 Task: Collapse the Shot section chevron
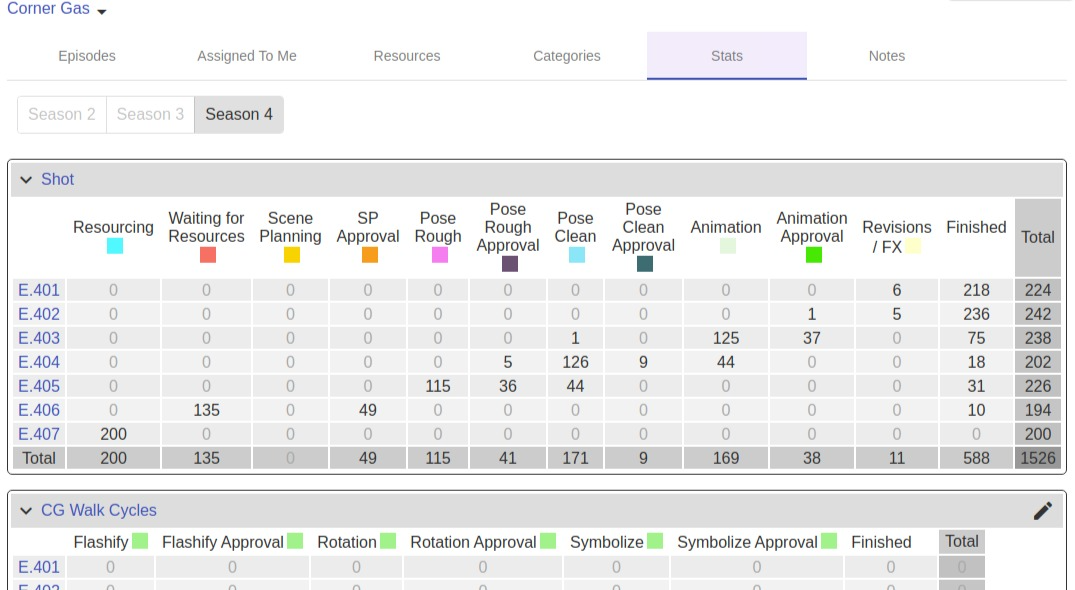pyautogui.click(x=27, y=180)
